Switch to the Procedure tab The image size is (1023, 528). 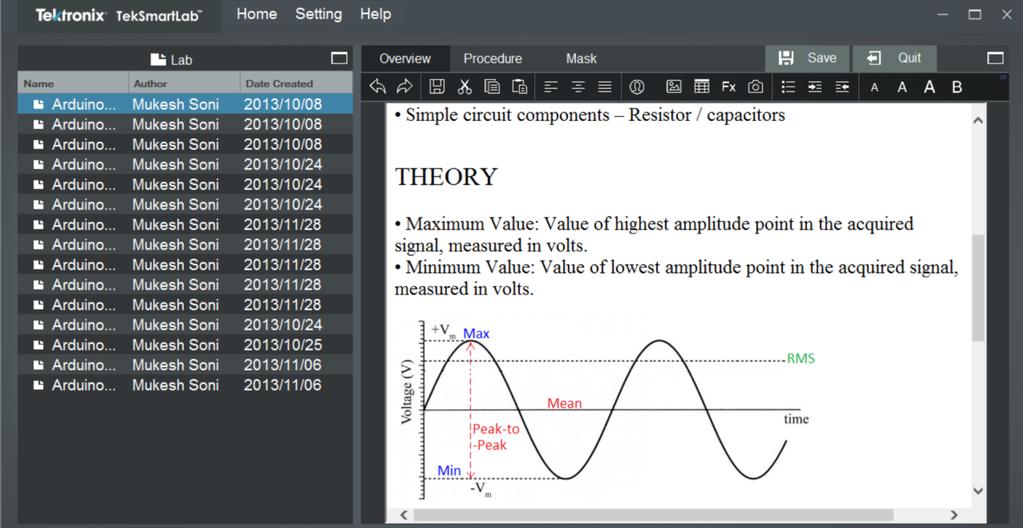(493, 59)
